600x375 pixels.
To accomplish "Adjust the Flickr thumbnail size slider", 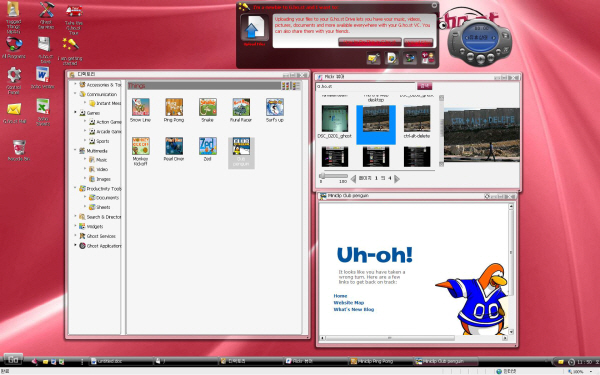I will tap(322, 176).
